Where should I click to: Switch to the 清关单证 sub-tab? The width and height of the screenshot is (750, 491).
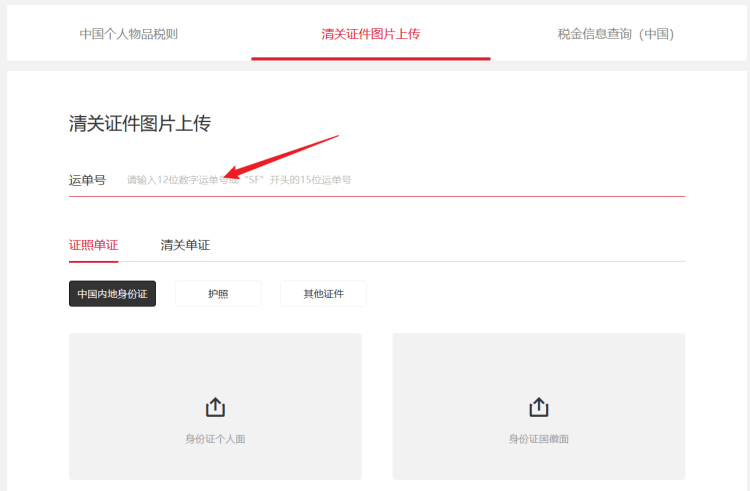[185, 245]
